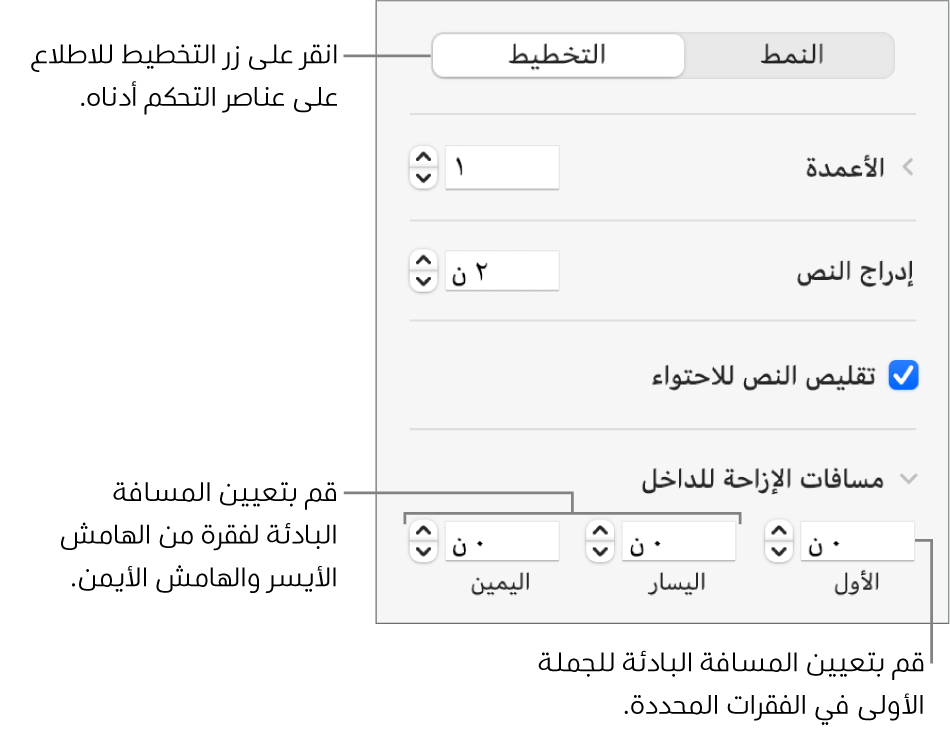Screen dimensions: 950x734
Task: Click the إدراج النص value field
Action: (x=501, y=271)
